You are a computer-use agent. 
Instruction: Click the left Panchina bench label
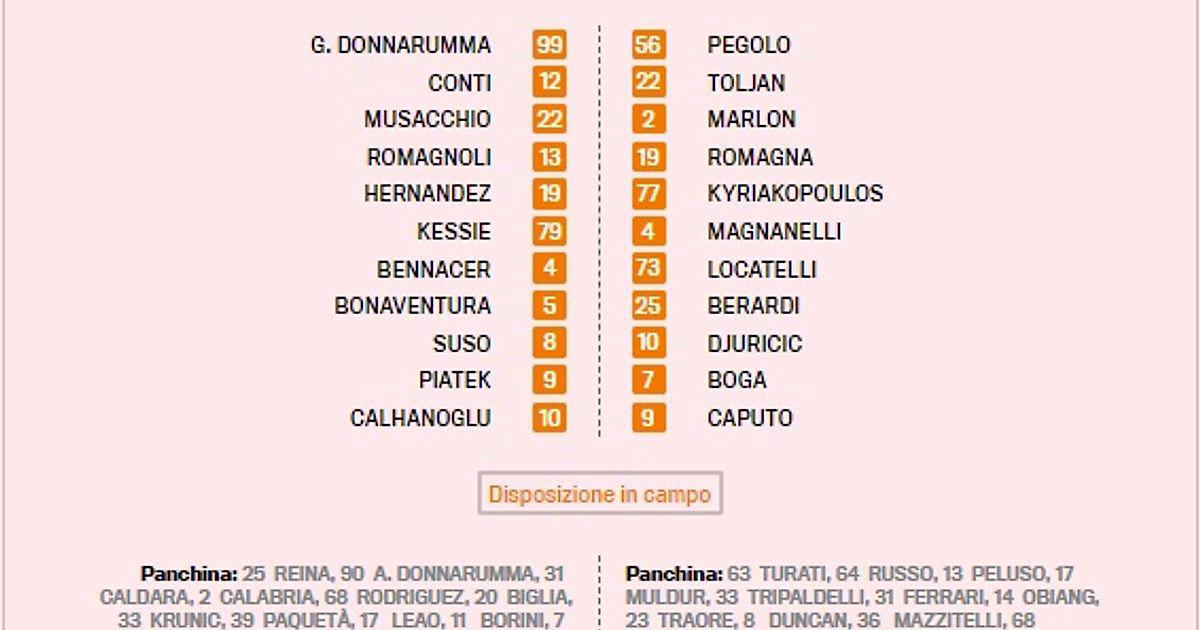(x=189, y=574)
